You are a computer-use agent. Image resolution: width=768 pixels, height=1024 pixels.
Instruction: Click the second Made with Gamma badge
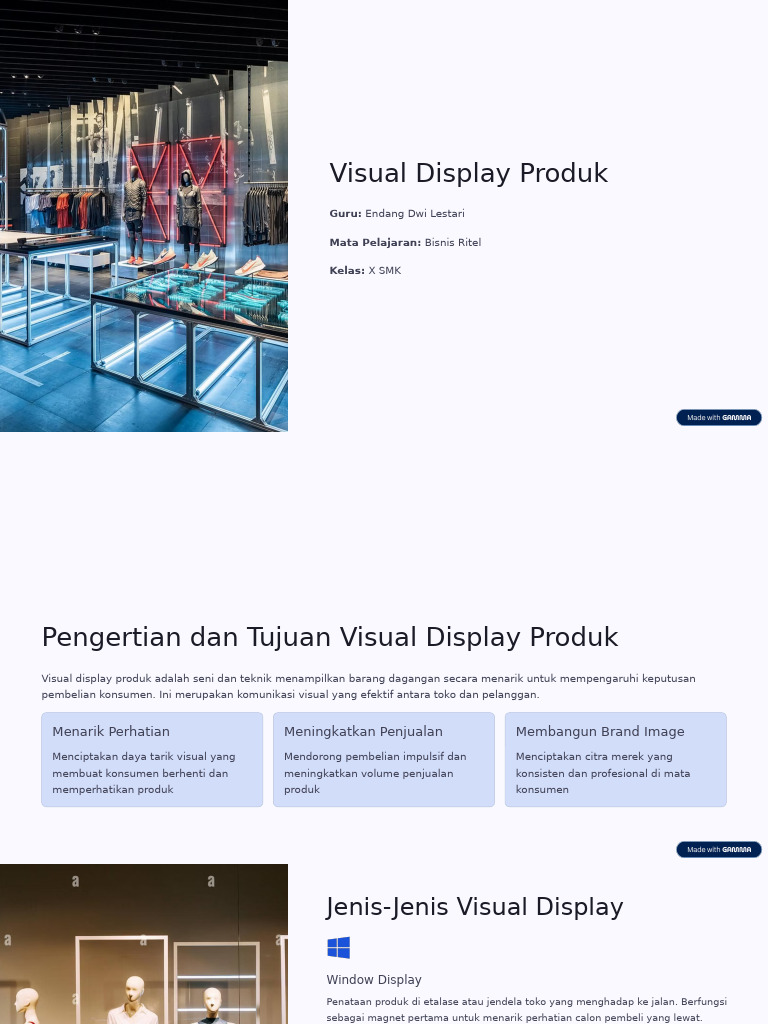pos(718,850)
